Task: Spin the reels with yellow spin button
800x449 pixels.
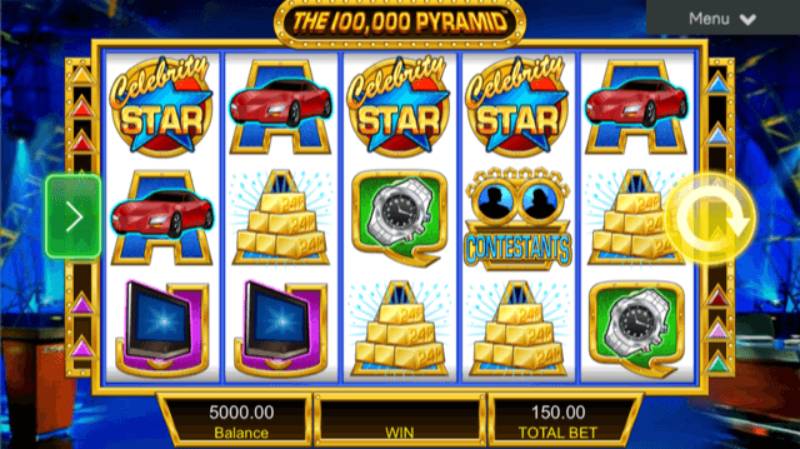Action: (x=713, y=219)
